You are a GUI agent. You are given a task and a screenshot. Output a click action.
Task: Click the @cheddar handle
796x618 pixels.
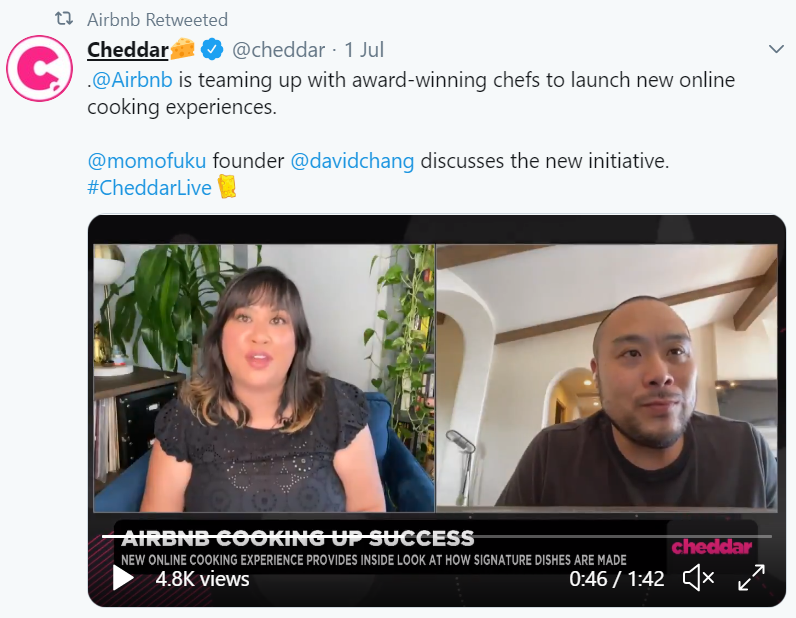pos(278,50)
